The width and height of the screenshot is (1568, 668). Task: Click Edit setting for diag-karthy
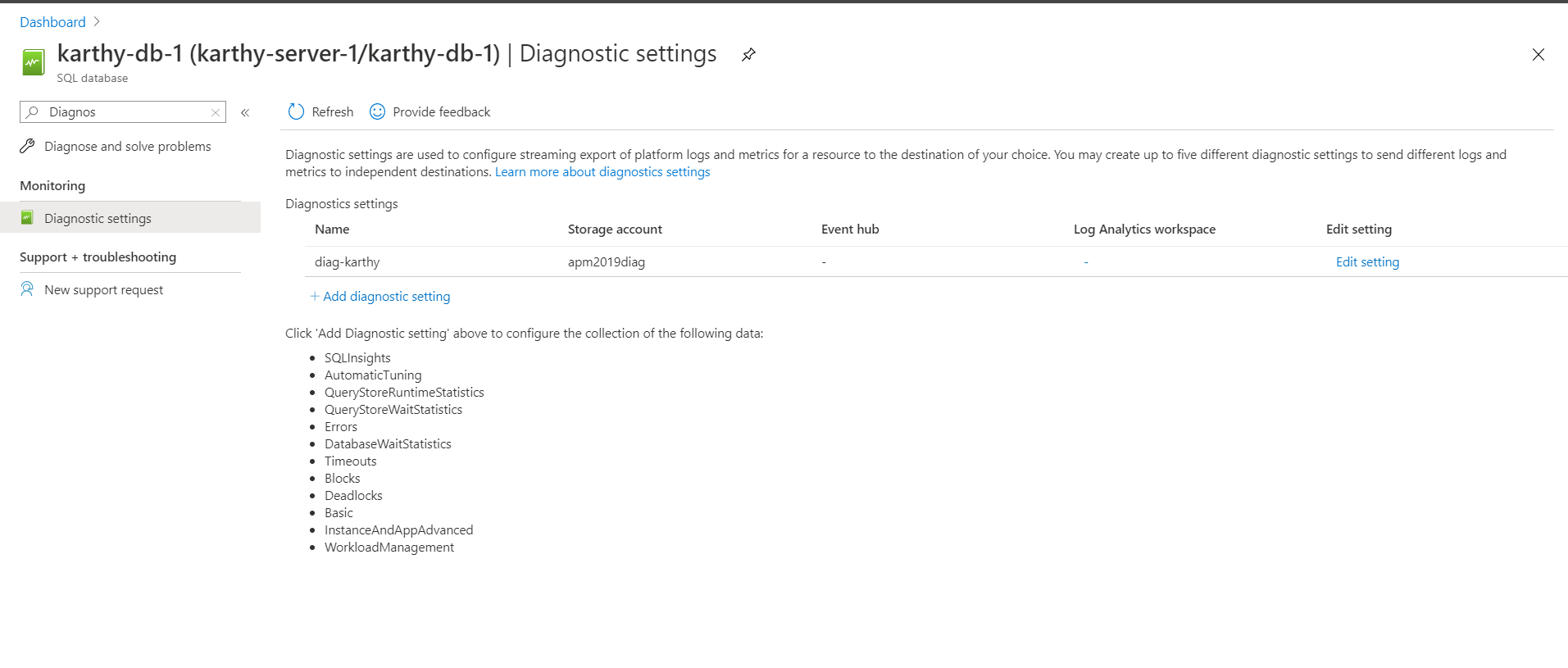click(1367, 262)
